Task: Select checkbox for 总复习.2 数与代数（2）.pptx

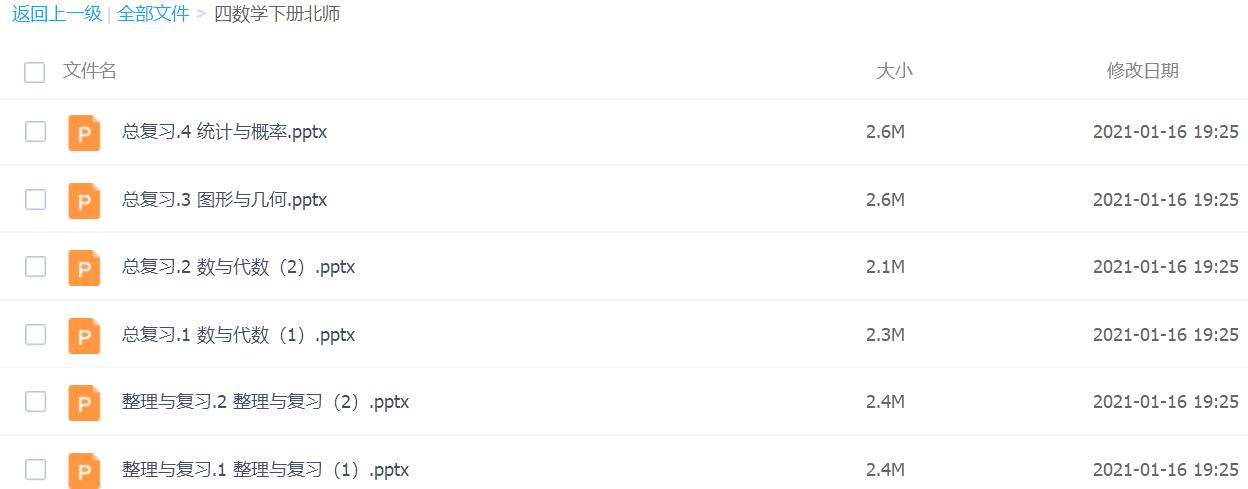Action: [35, 267]
